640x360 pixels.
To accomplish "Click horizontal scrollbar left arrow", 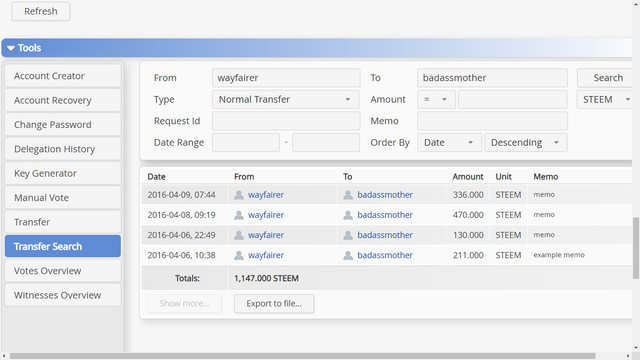I will click(4, 356).
